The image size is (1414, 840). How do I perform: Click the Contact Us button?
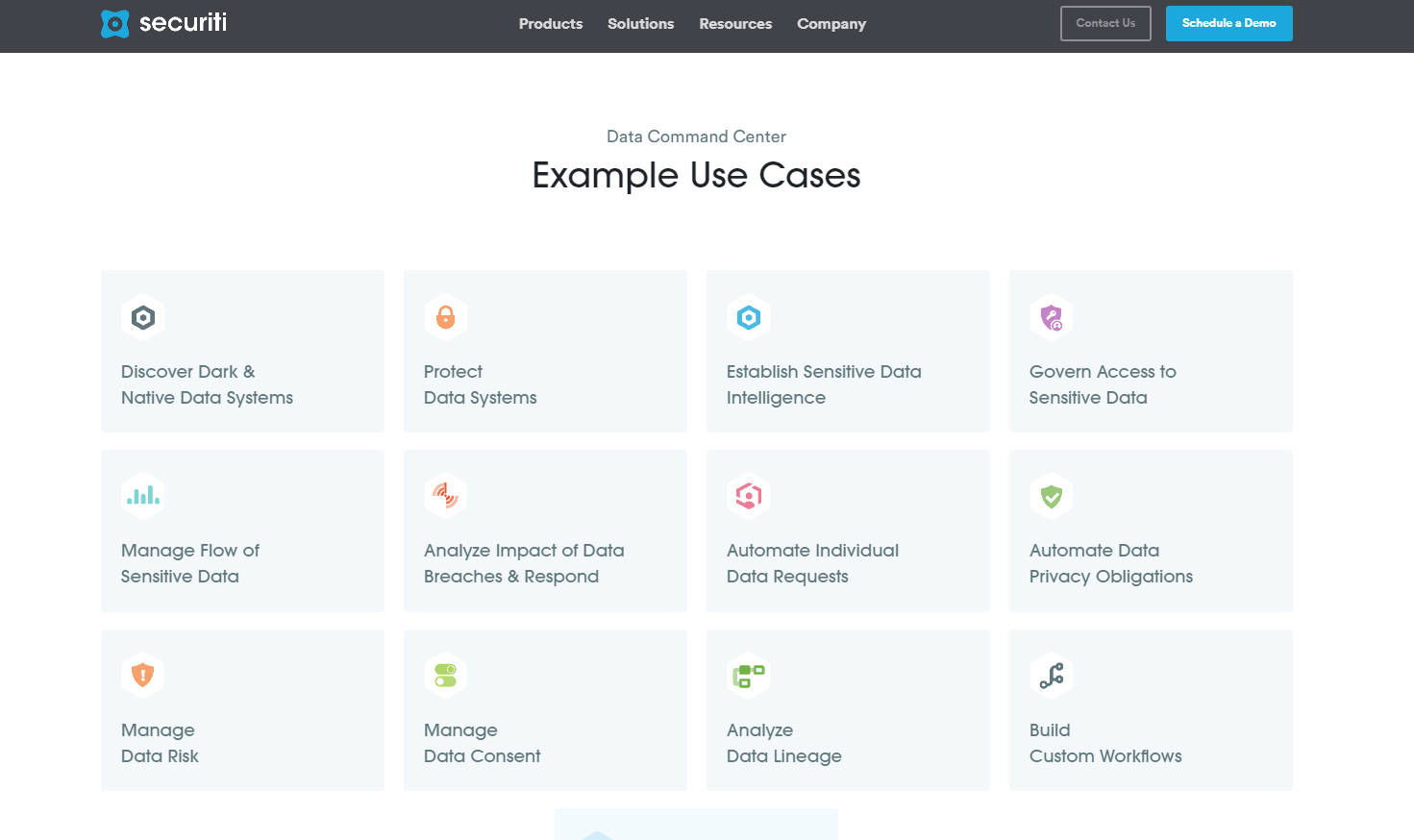pos(1104,23)
